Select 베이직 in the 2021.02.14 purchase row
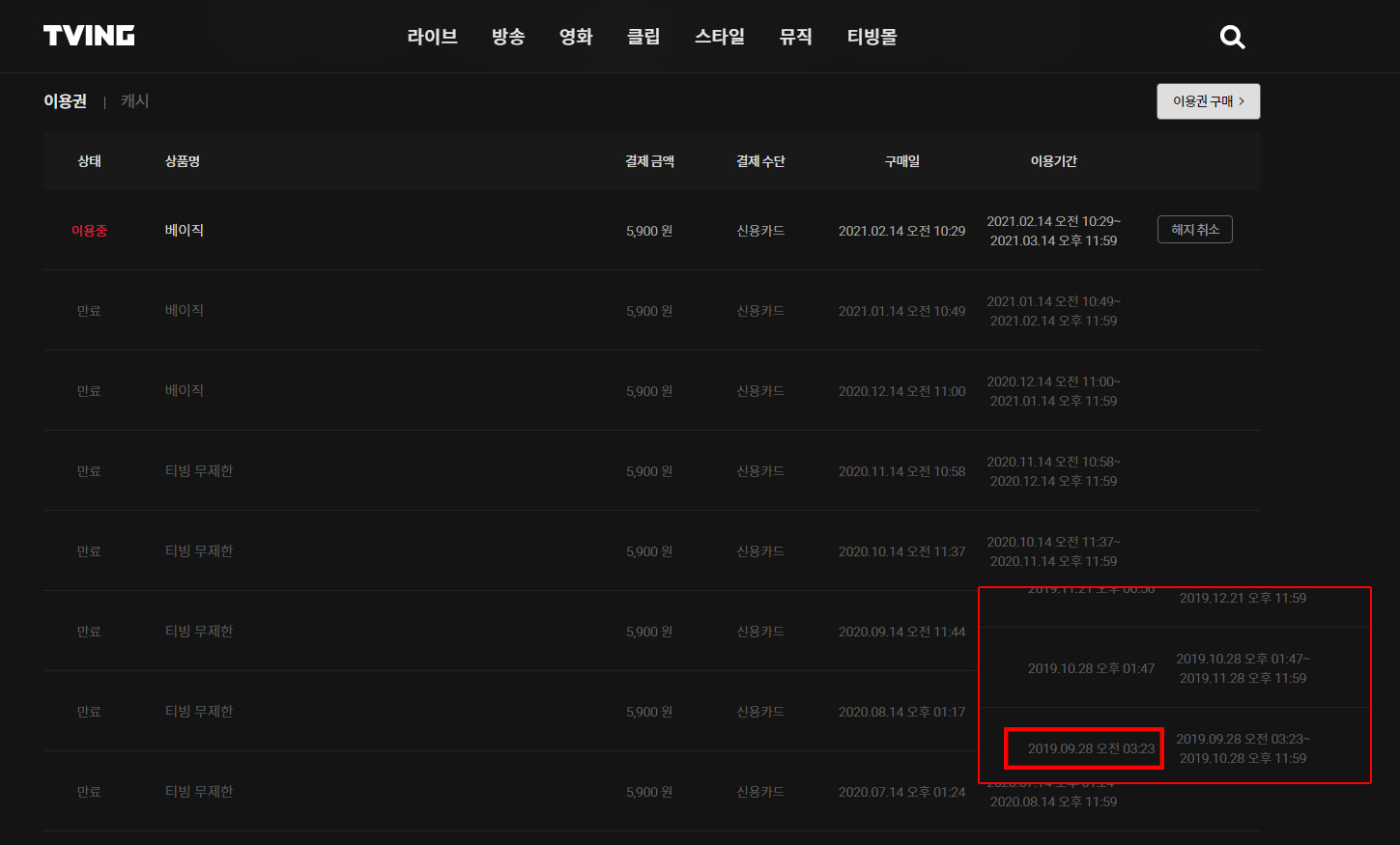The width and height of the screenshot is (1400, 845). [x=185, y=230]
